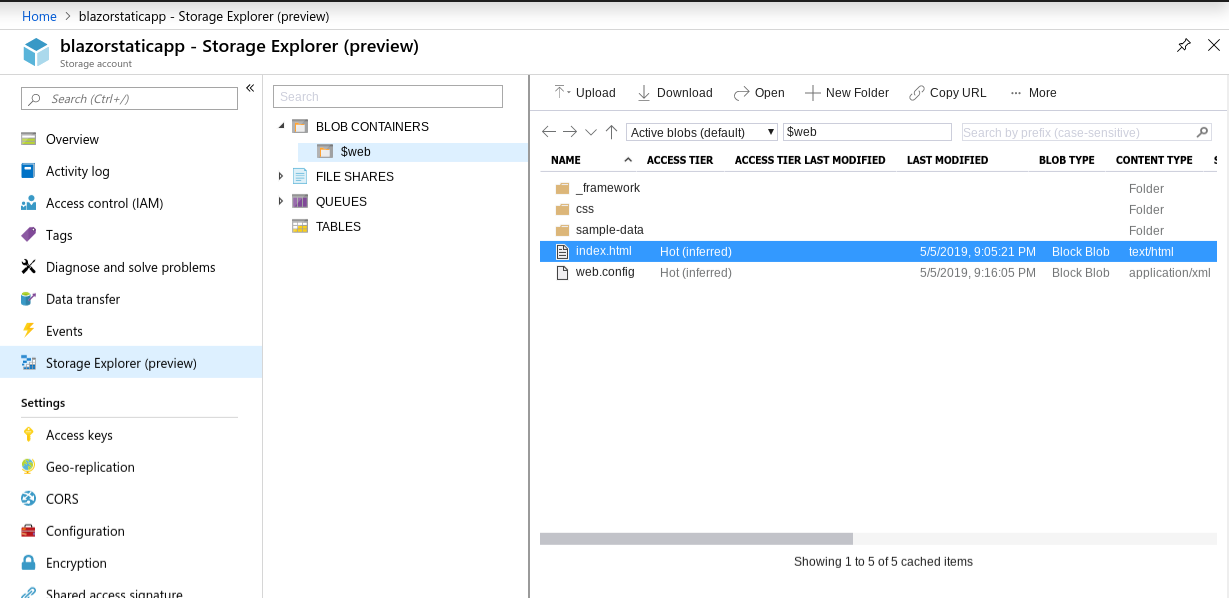Click the TABLES node icon
This screenshot has width=1229, height=598.
coord(300,226)
